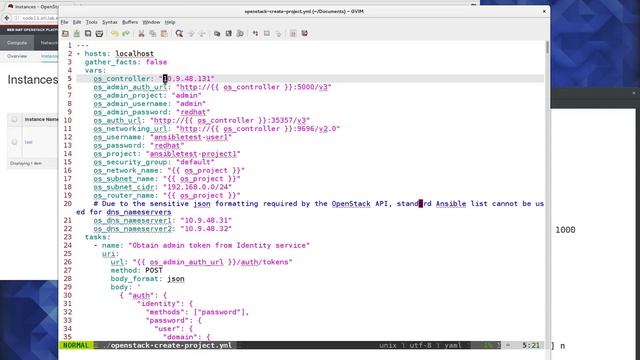
Task: Click '192.168.0.0/24' subnet cidr value
Action: [197, 187]
